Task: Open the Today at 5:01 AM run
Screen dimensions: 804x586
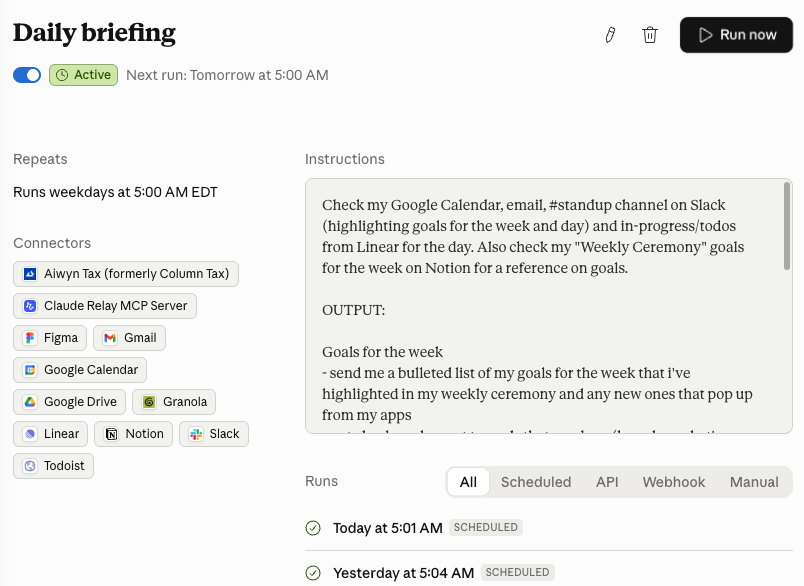Action: tap(388, 528)
